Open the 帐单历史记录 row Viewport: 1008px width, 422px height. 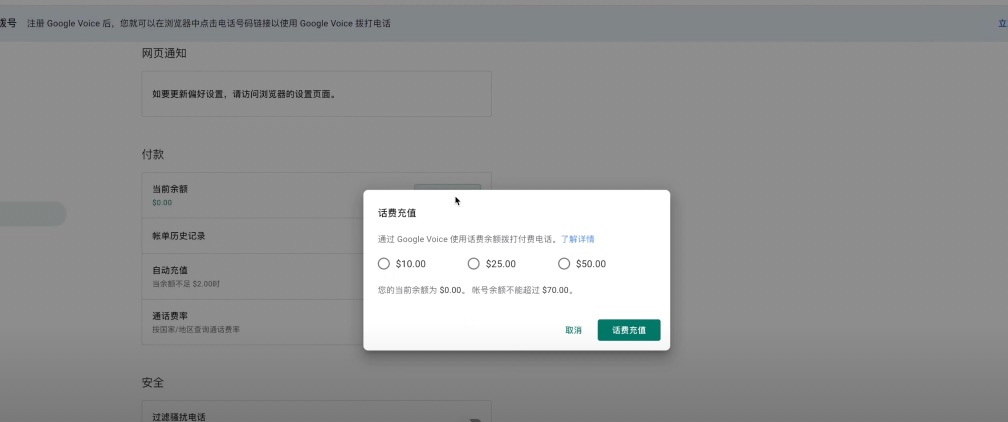316,236
